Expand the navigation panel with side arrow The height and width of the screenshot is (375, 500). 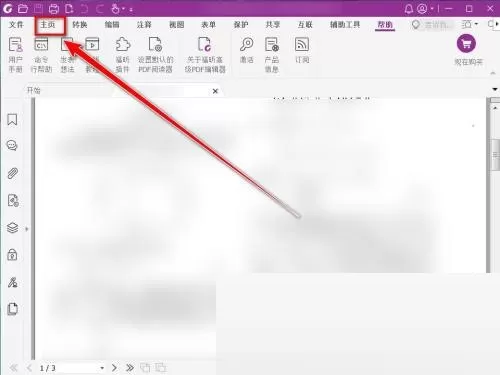(27, 229)
